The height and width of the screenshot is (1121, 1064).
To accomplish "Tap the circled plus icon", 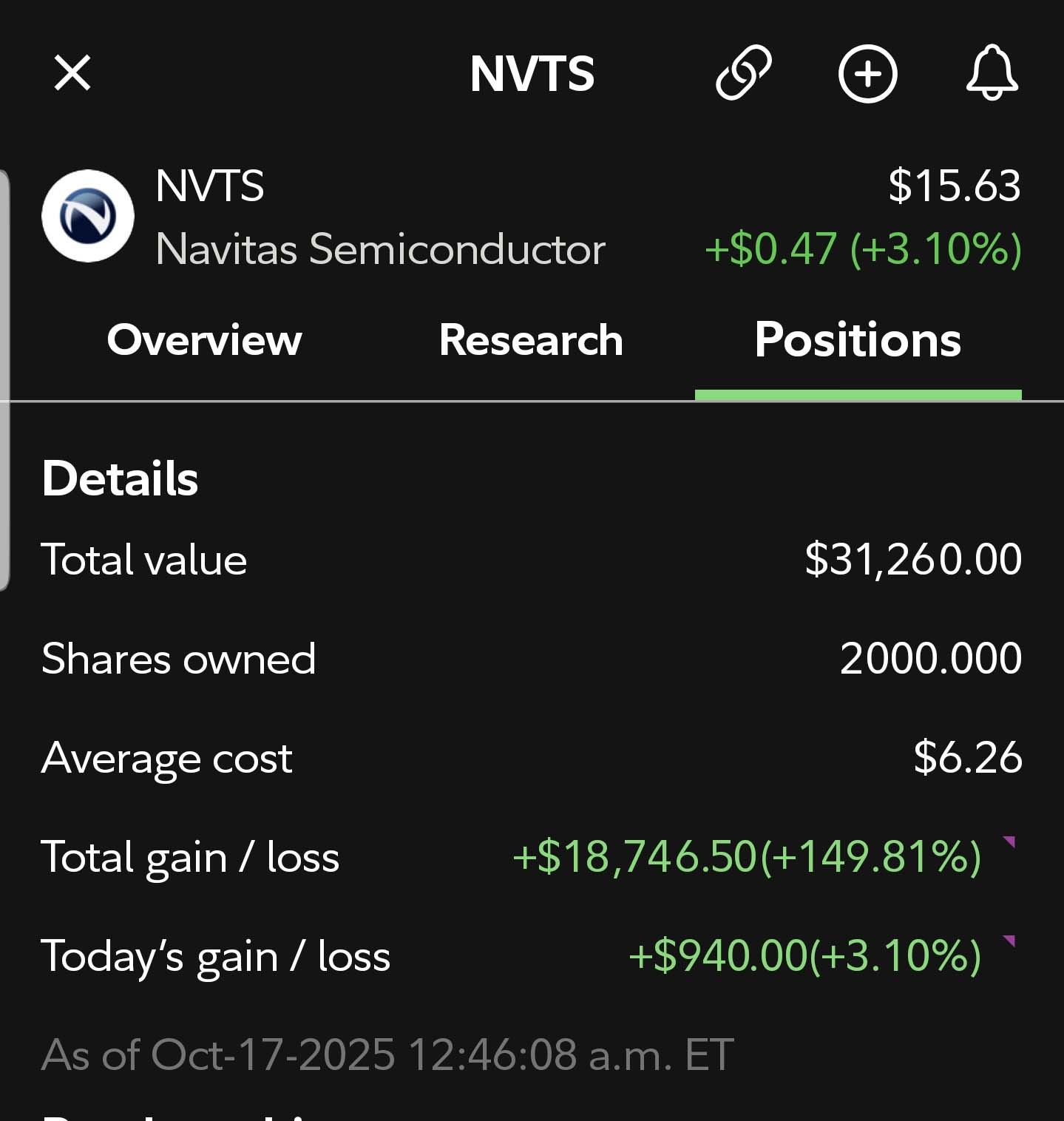I will [867, 73].
